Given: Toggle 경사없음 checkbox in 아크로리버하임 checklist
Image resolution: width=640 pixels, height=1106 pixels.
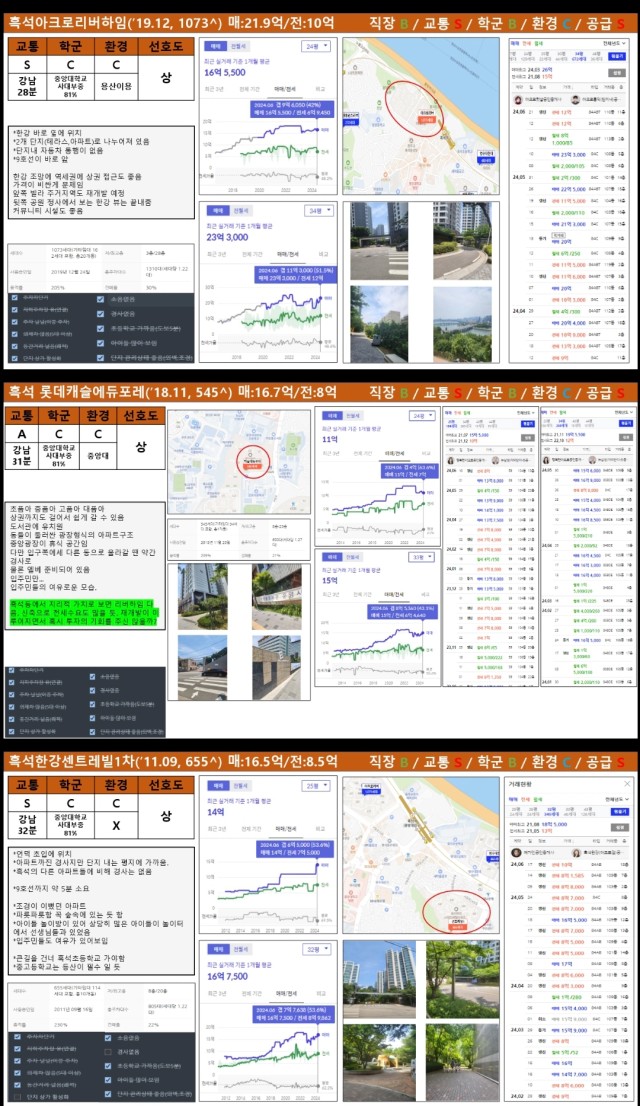Looking at the screenshot, I should coord(102,314).
